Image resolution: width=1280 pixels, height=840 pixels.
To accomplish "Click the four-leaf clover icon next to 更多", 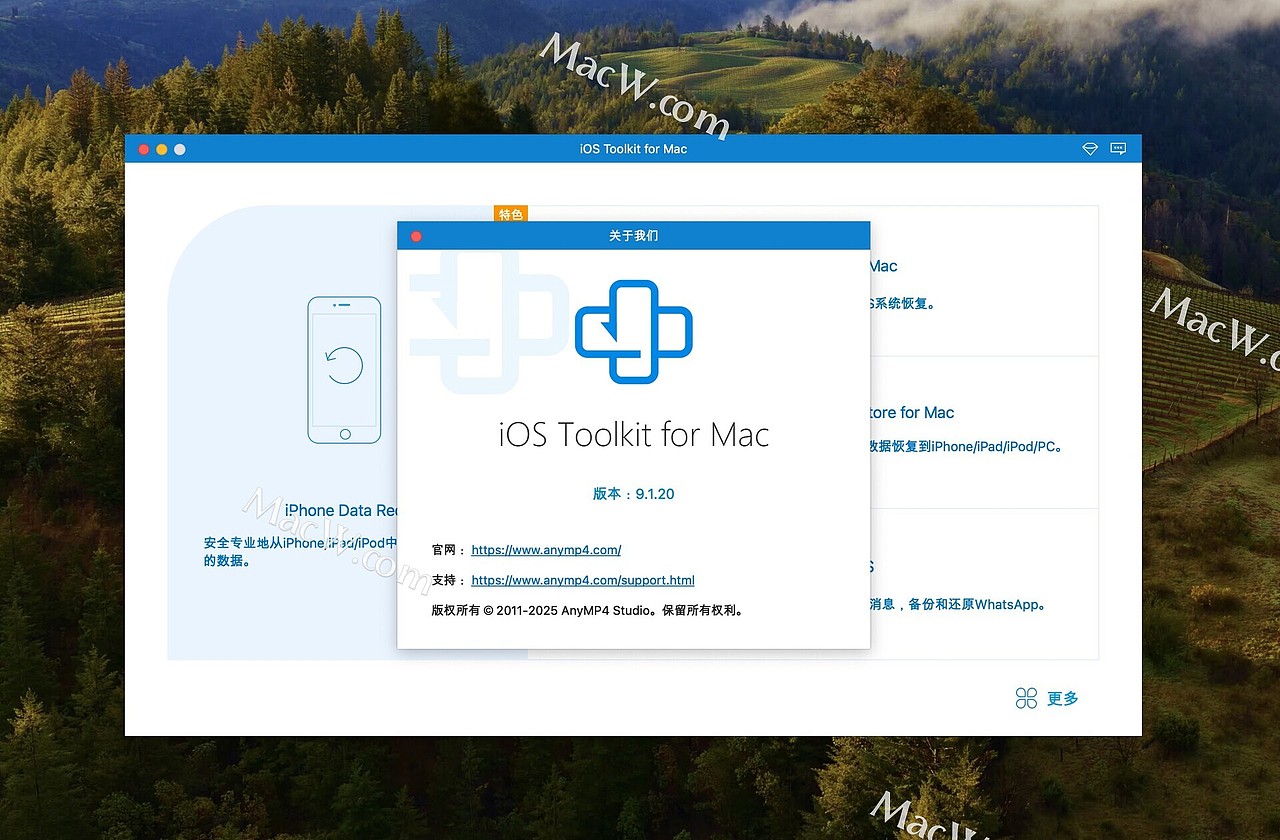I will coord(1025,698).
